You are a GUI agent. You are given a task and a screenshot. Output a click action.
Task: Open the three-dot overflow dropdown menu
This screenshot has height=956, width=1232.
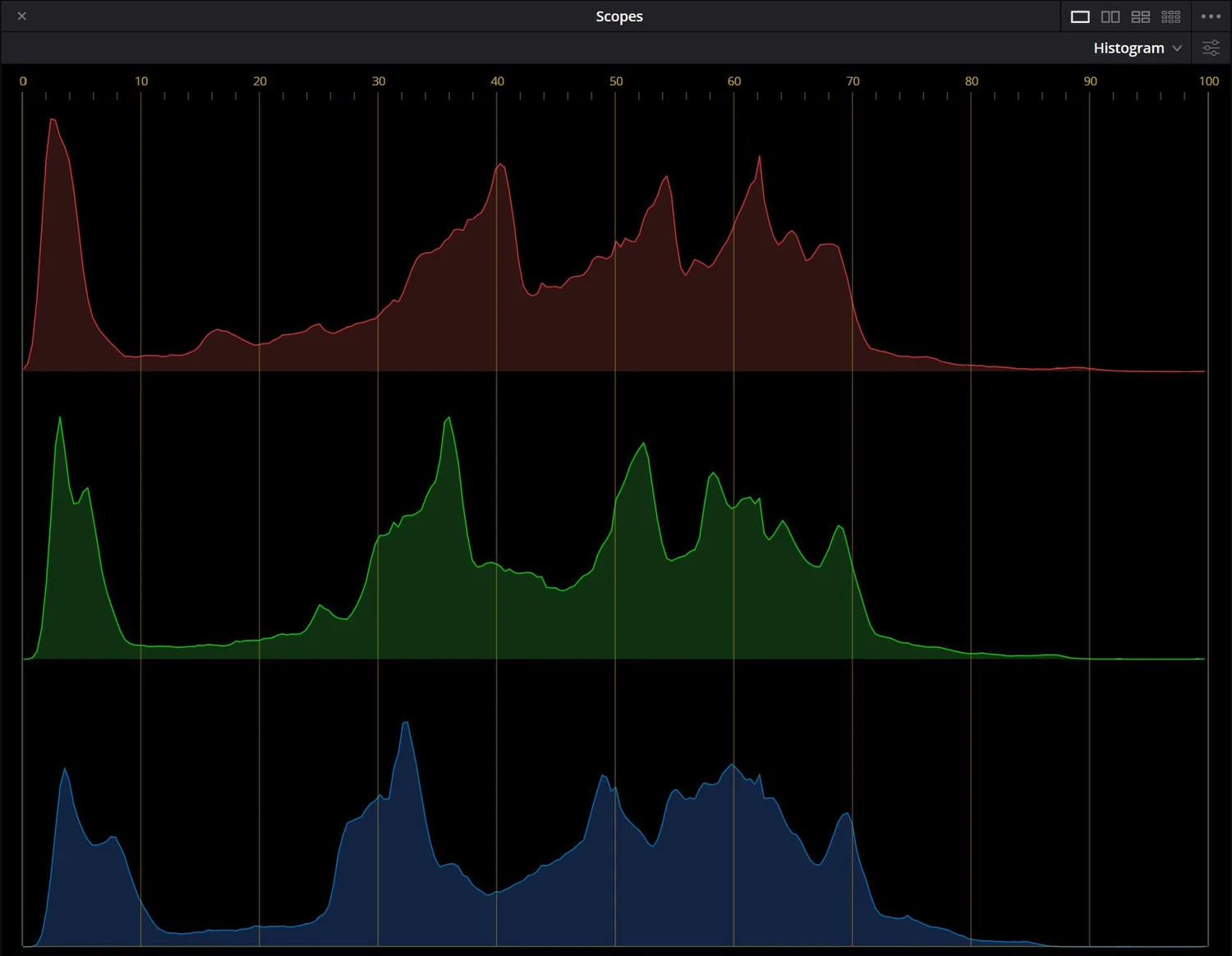1211,16
